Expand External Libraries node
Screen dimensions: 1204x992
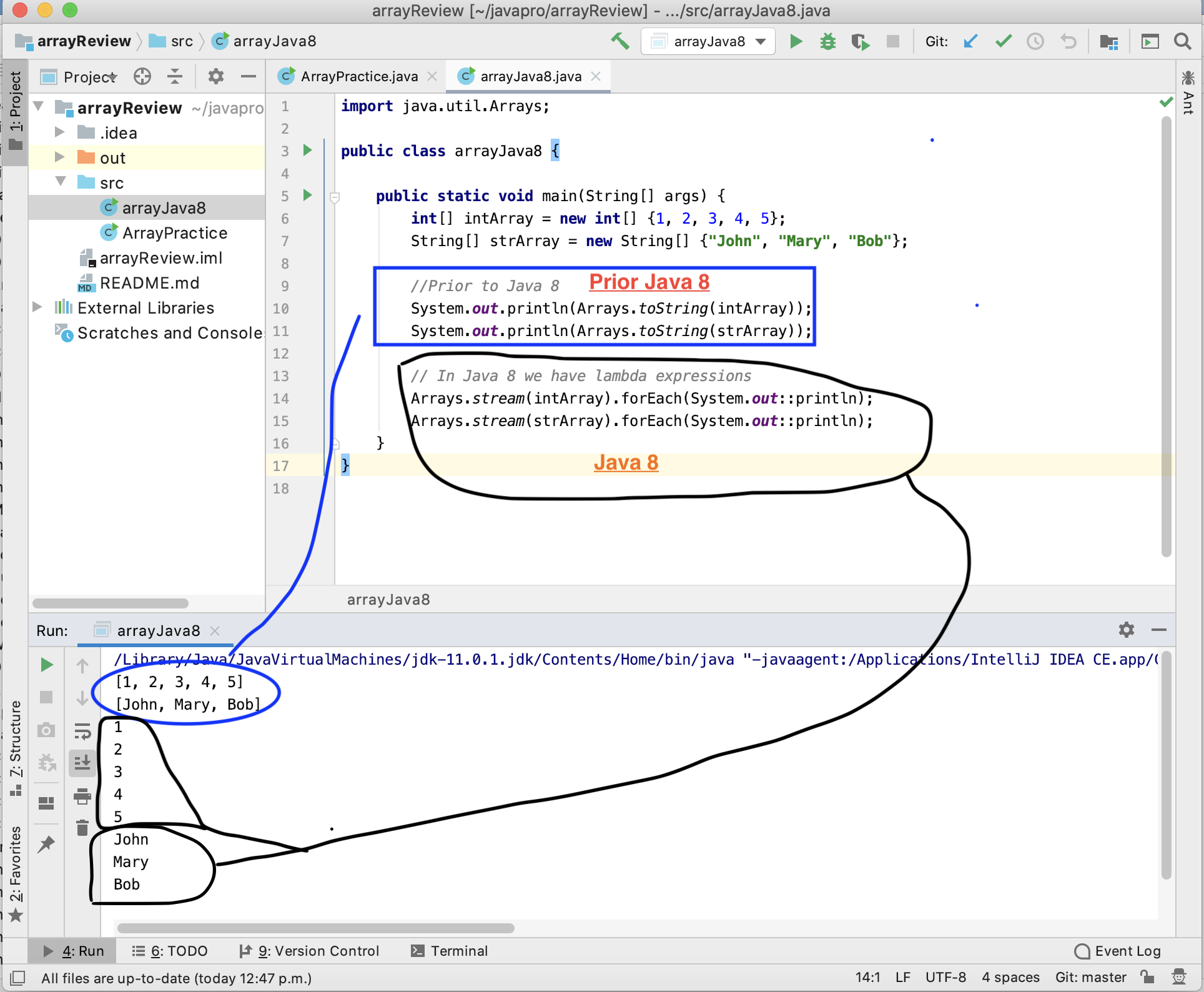[x=37, y=307]
